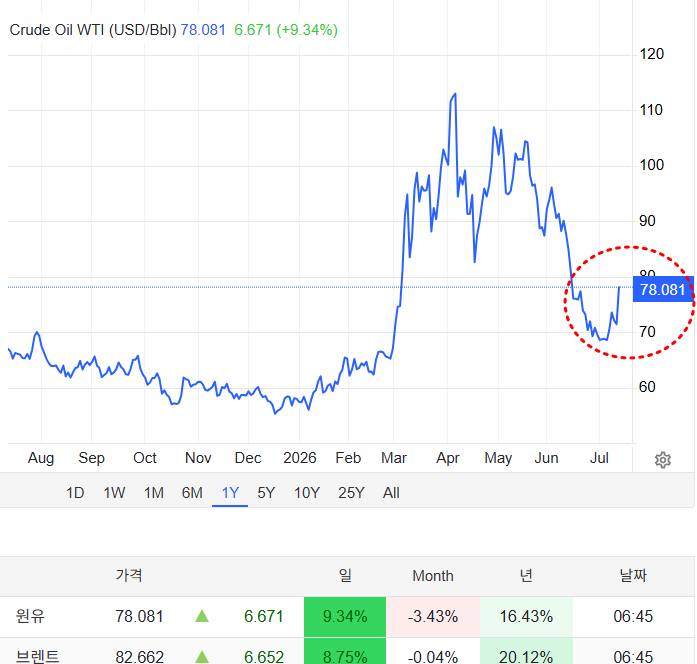Click the 일 column header
The image size is (697, 664).
click(x=345, y=575)
